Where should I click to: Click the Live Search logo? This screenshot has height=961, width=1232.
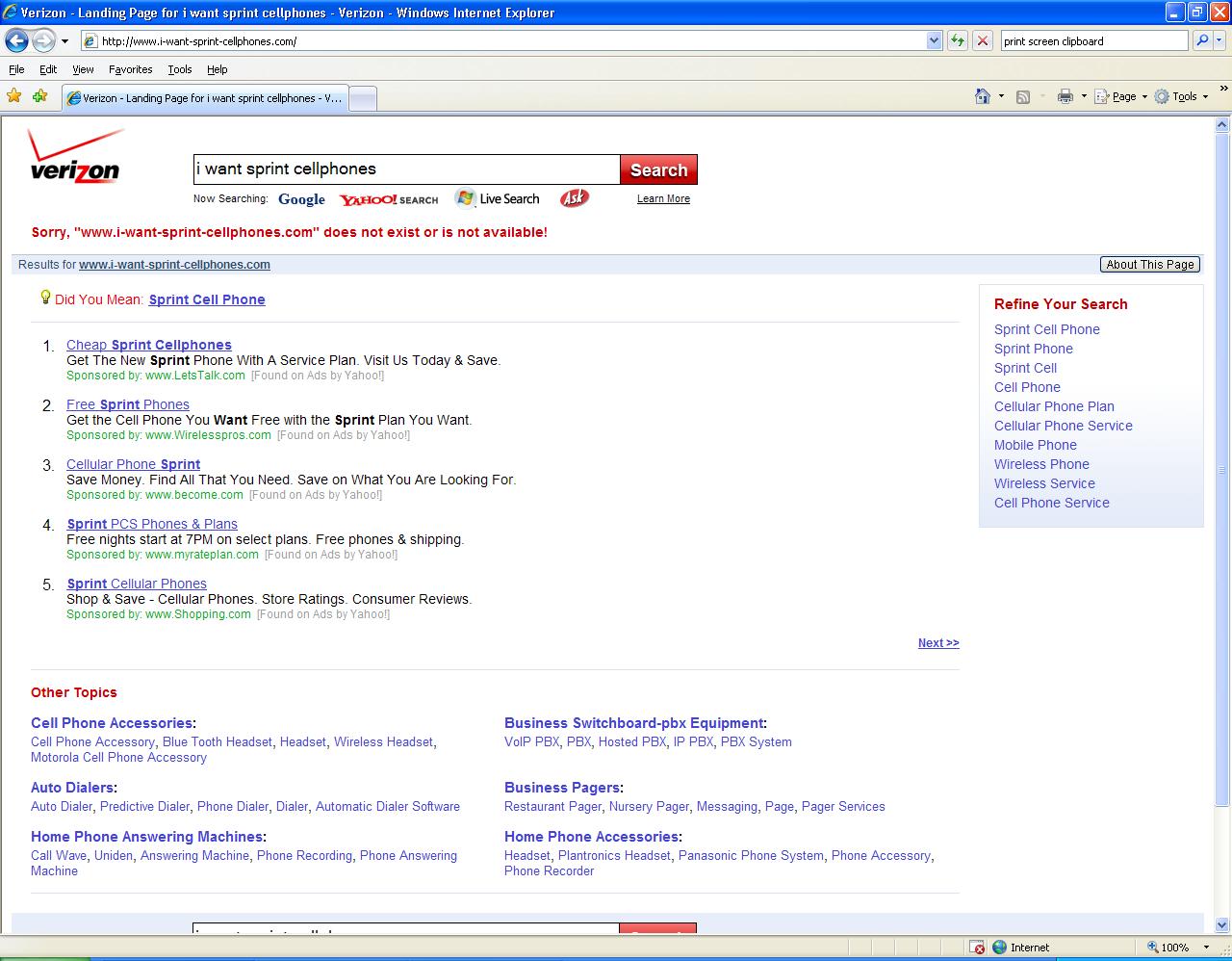(x=497, y=198)
